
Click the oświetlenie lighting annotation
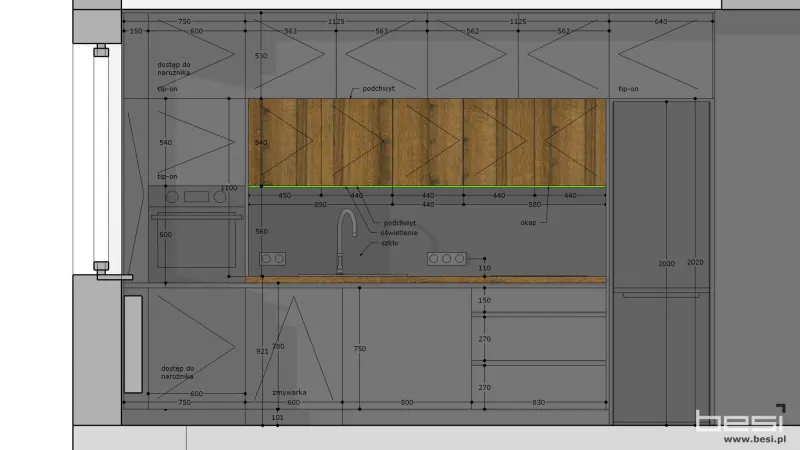pos(398,233)
